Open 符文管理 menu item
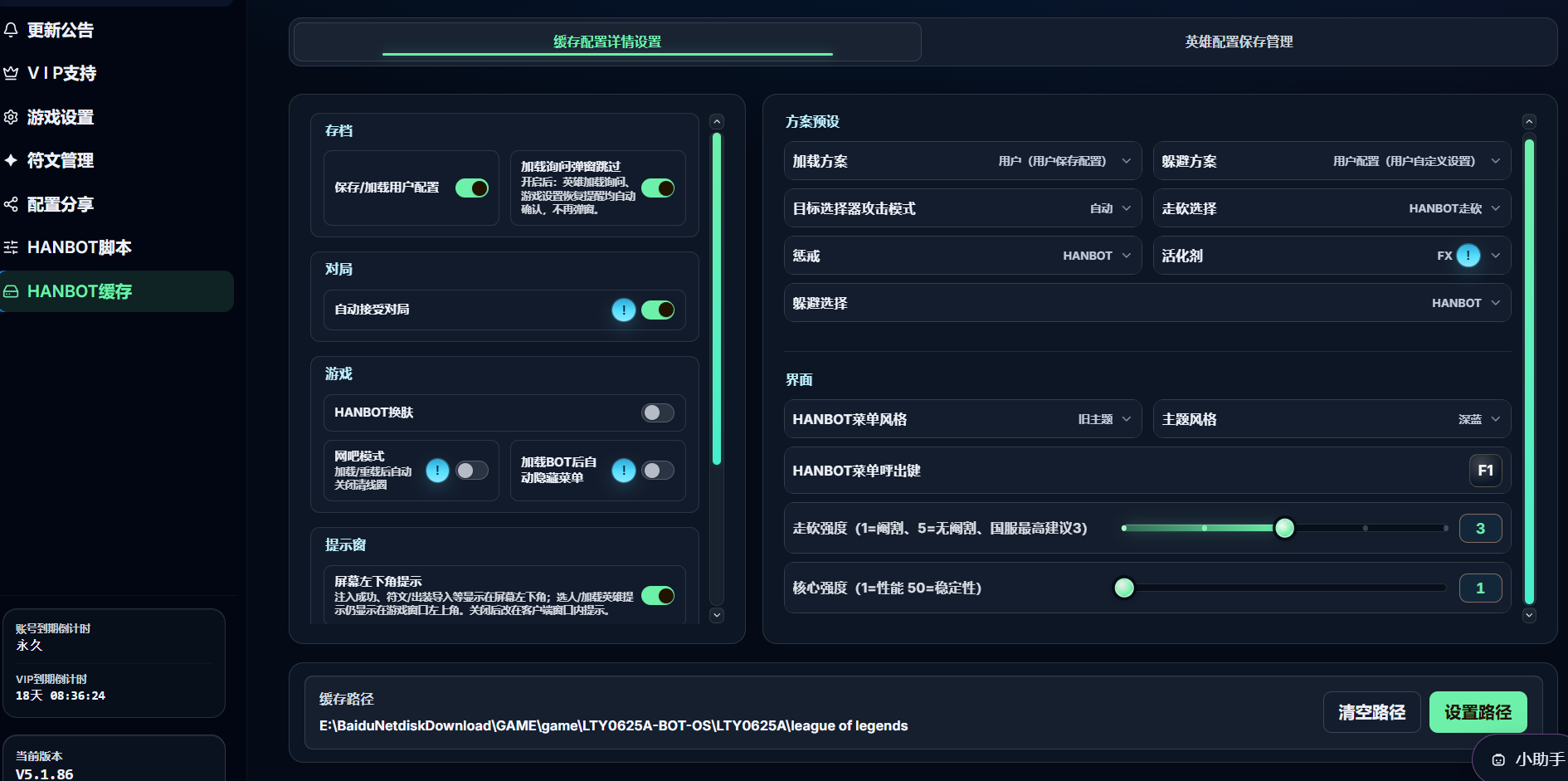Image resolution: width=1568 pixels, height=781 pixels. [116, 160]
